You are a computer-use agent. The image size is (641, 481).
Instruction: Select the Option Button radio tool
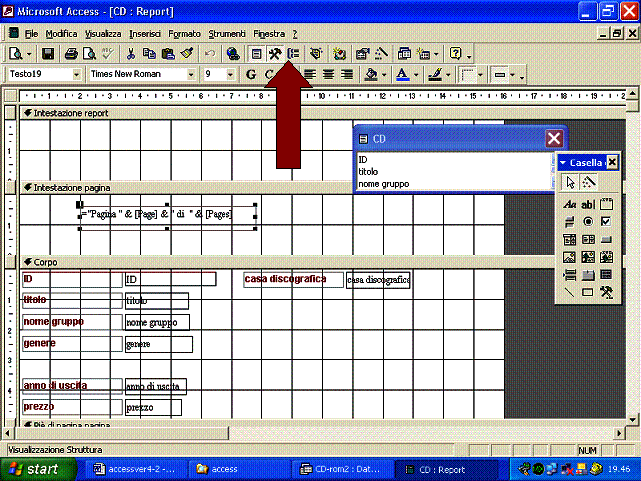588,221
